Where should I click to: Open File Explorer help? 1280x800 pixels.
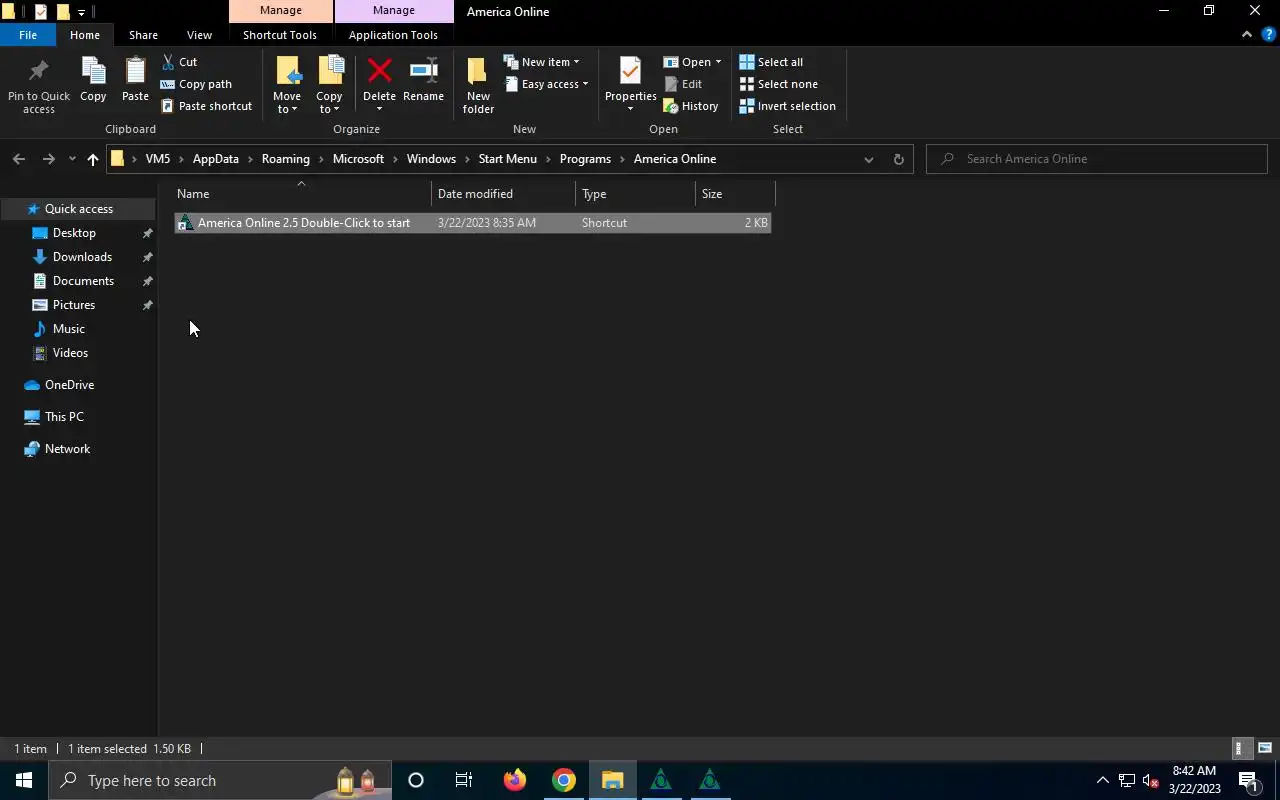(x=1269, y=34)
